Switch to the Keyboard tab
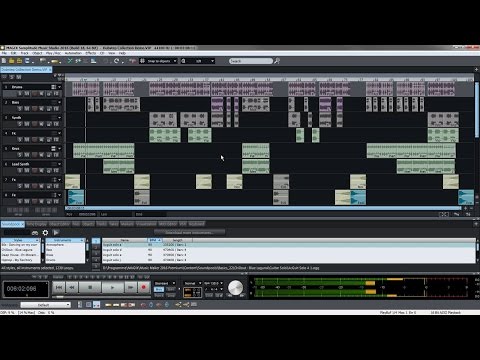Image resolution: width=480 pixels, height=360 pixels. coord(197,224)
